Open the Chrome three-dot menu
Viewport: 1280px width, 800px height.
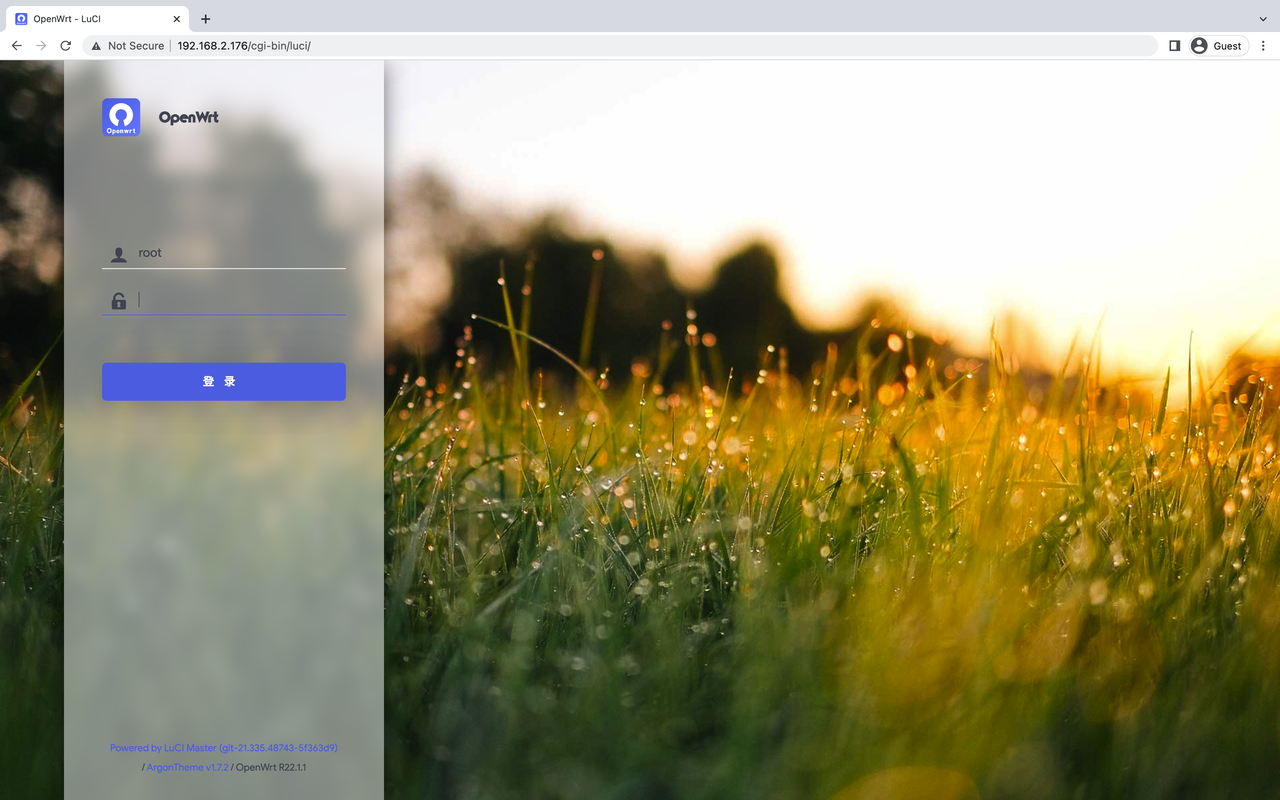click(1263, 45)
